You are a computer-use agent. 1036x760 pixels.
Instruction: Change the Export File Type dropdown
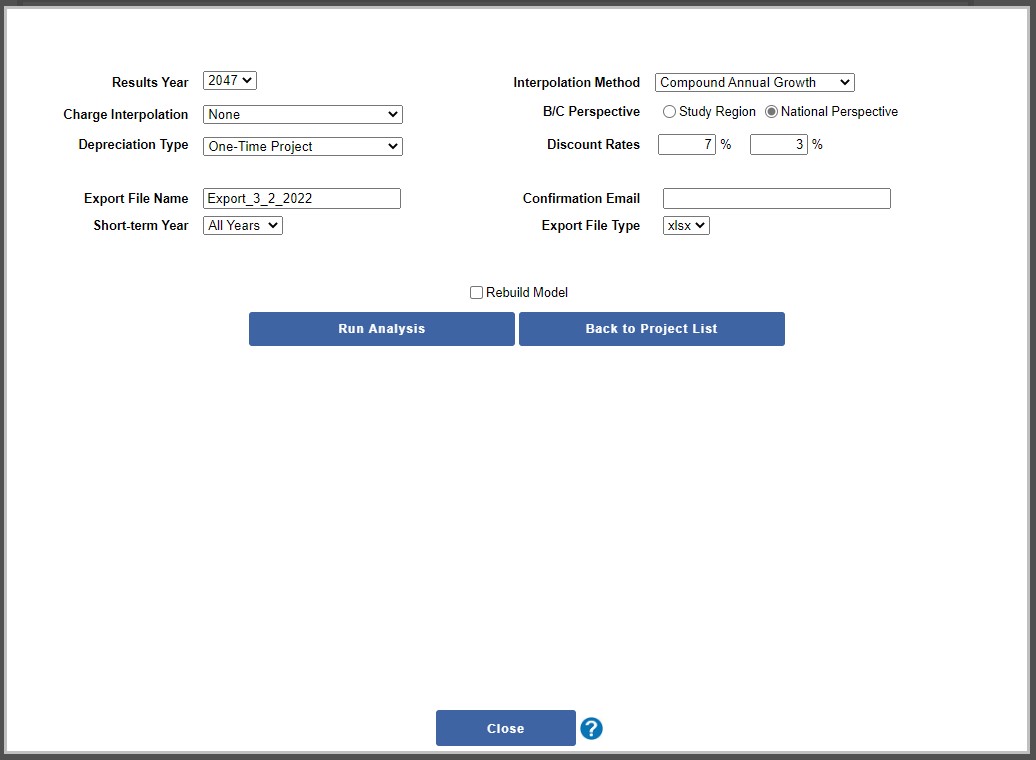tap(686, 226)
